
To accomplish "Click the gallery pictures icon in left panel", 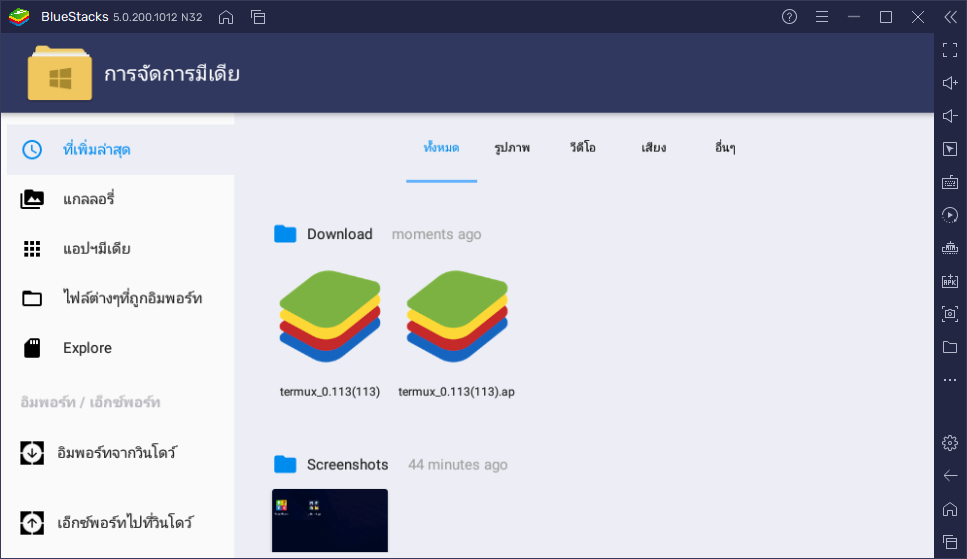I will coord(32,199).
